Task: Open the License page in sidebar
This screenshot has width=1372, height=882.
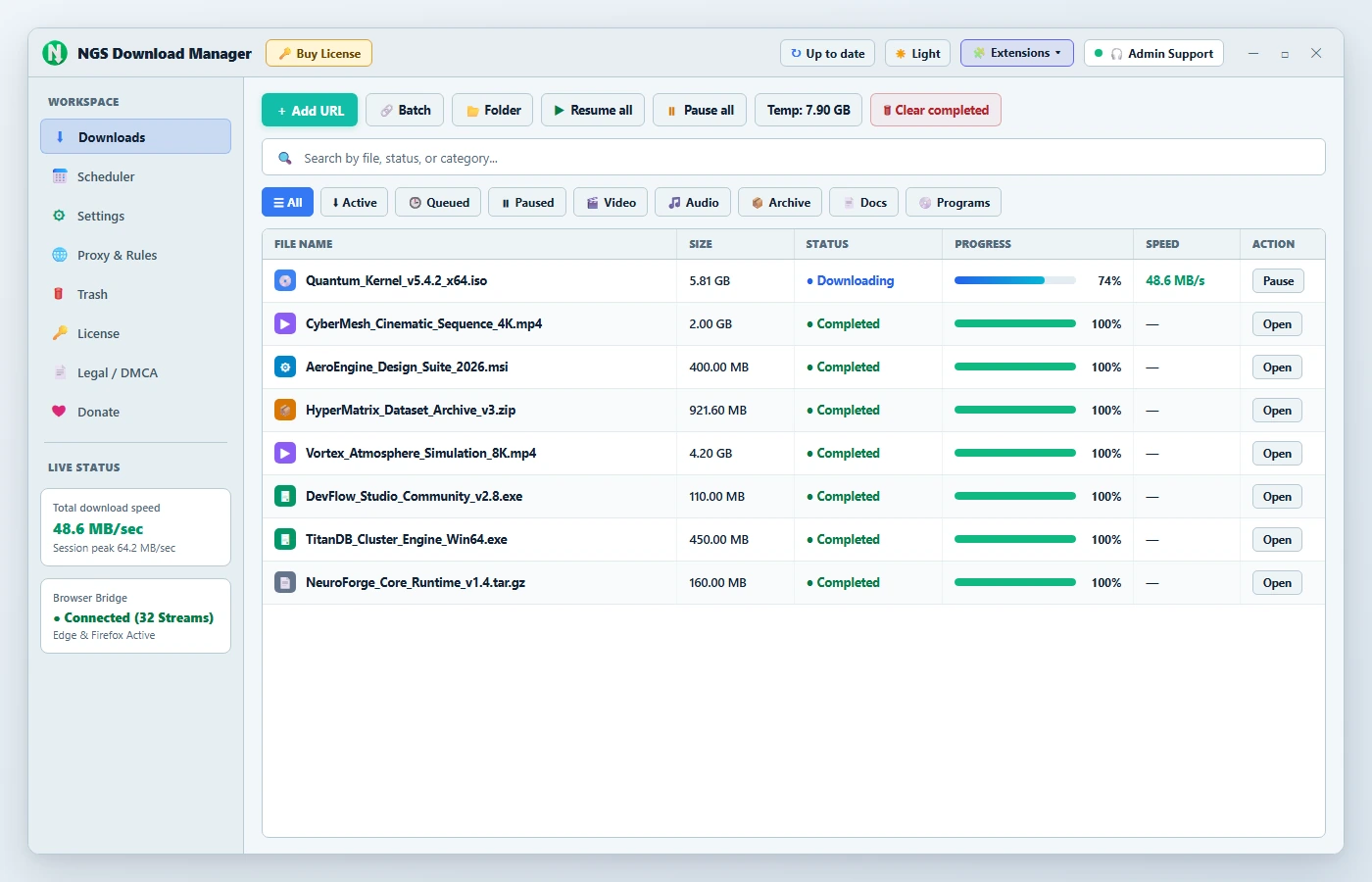Action: [135, 333]
